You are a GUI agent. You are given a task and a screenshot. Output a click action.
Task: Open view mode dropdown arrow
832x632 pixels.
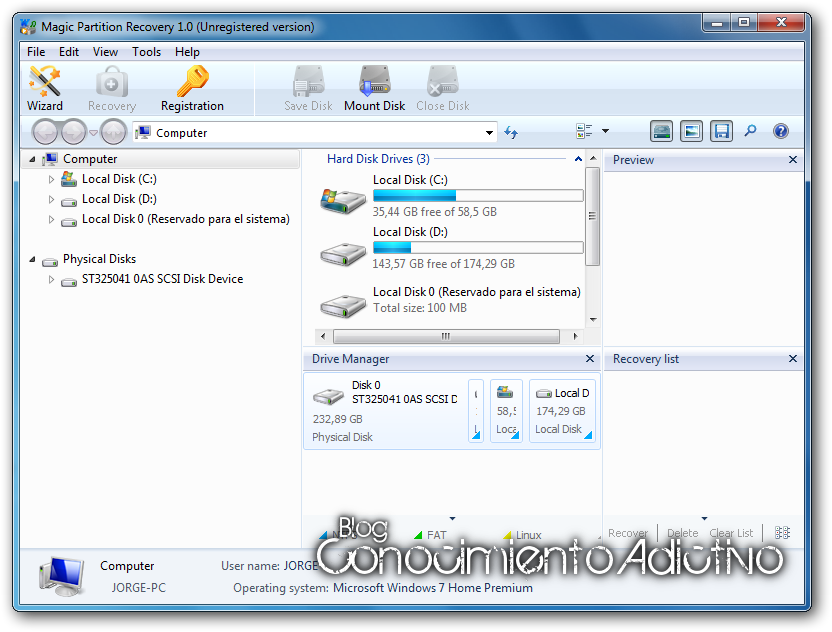(x=605, y=131)
